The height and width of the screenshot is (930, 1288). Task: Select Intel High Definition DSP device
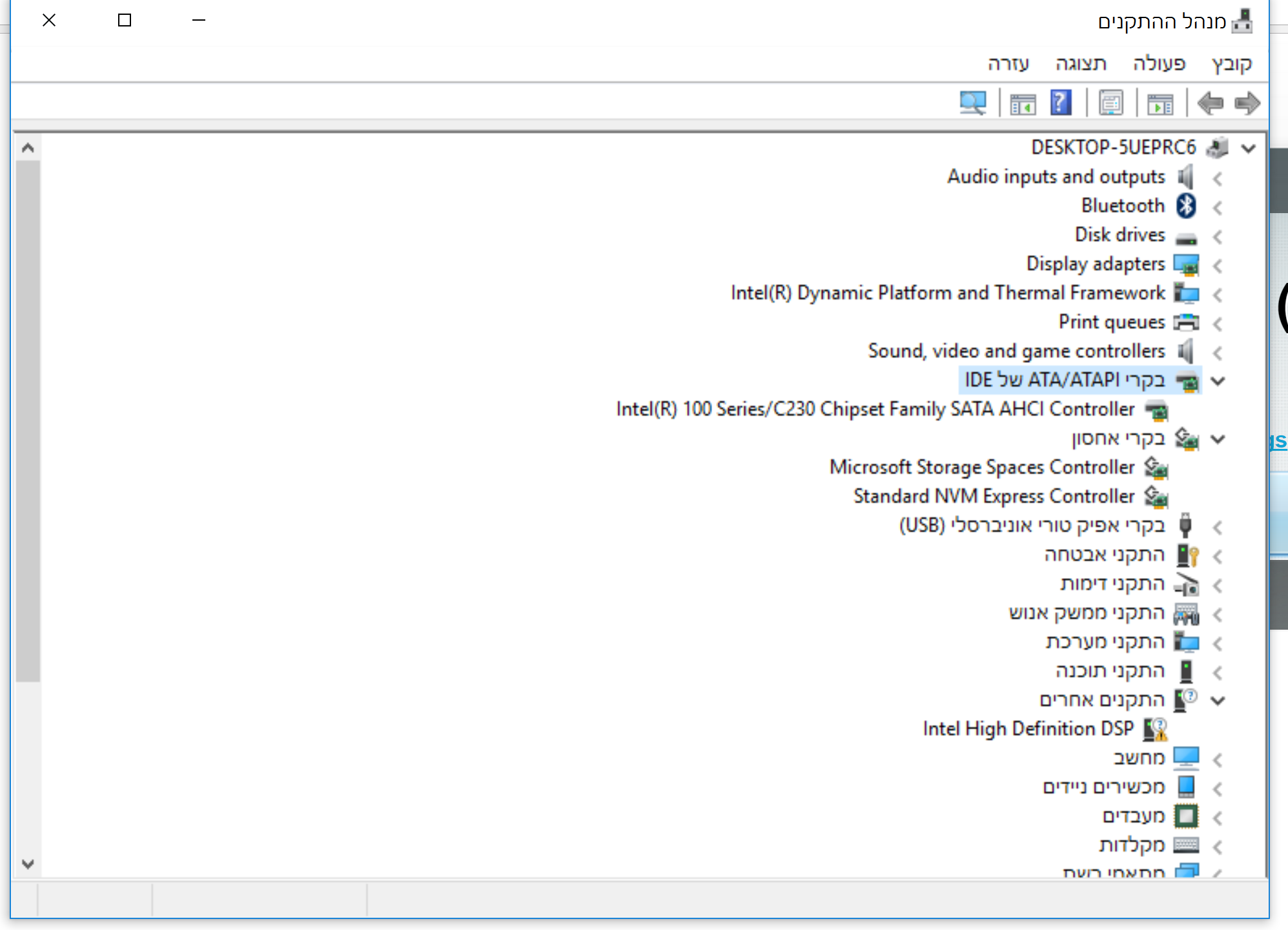1028,728
